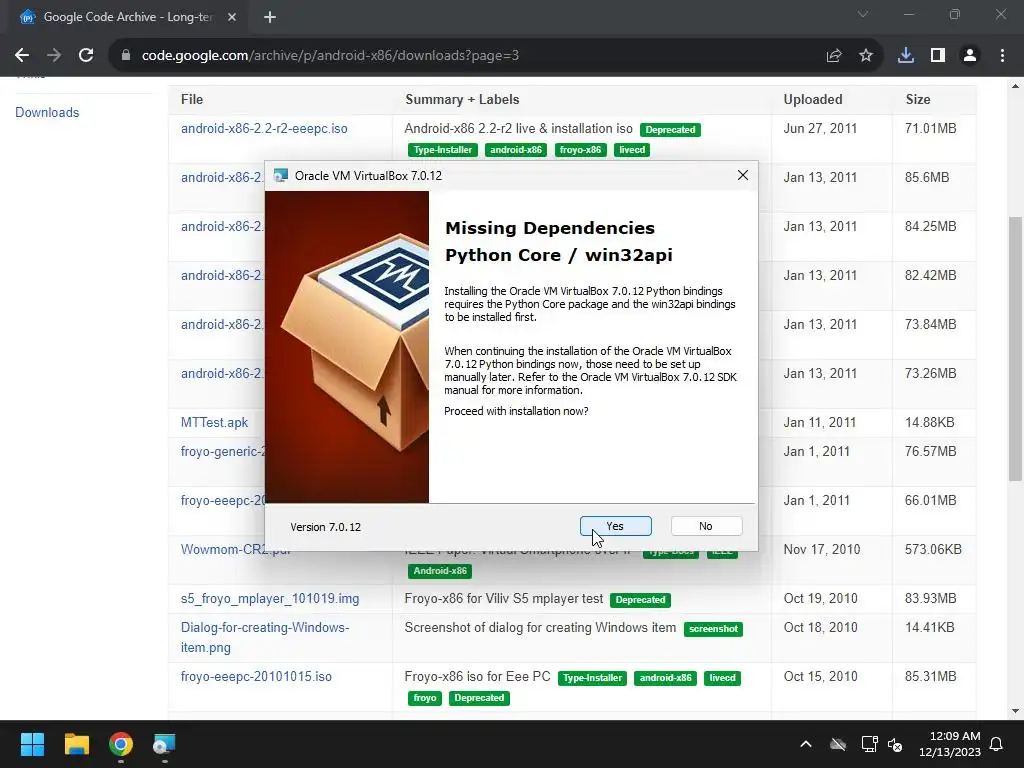Viewport: 1024px width, 768px height.
Task: Click the page vertical scrollbar thumb
Action: [x=1015, y=349]
